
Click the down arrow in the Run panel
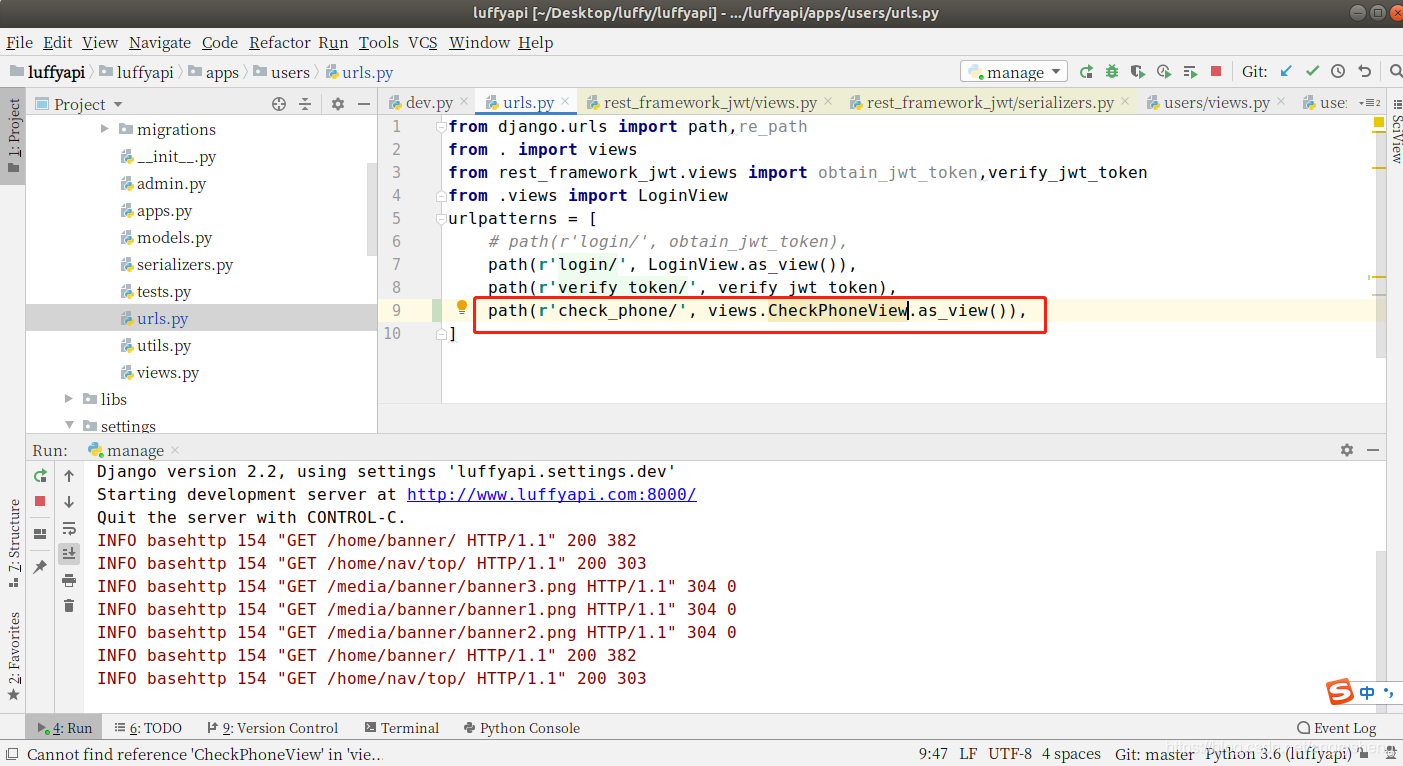(x=69, y=502)
